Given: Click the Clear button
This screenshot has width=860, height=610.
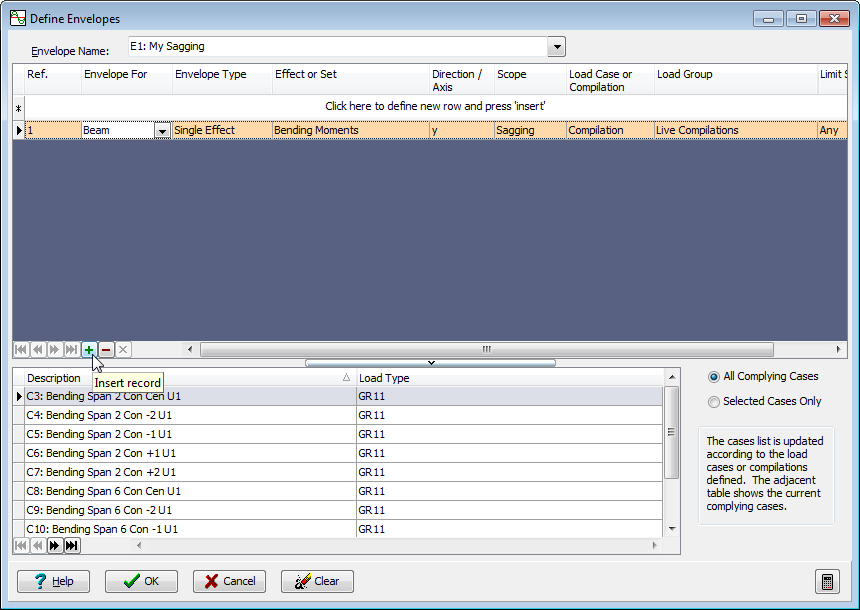Looking at the screenshot, I should [317, 581].
